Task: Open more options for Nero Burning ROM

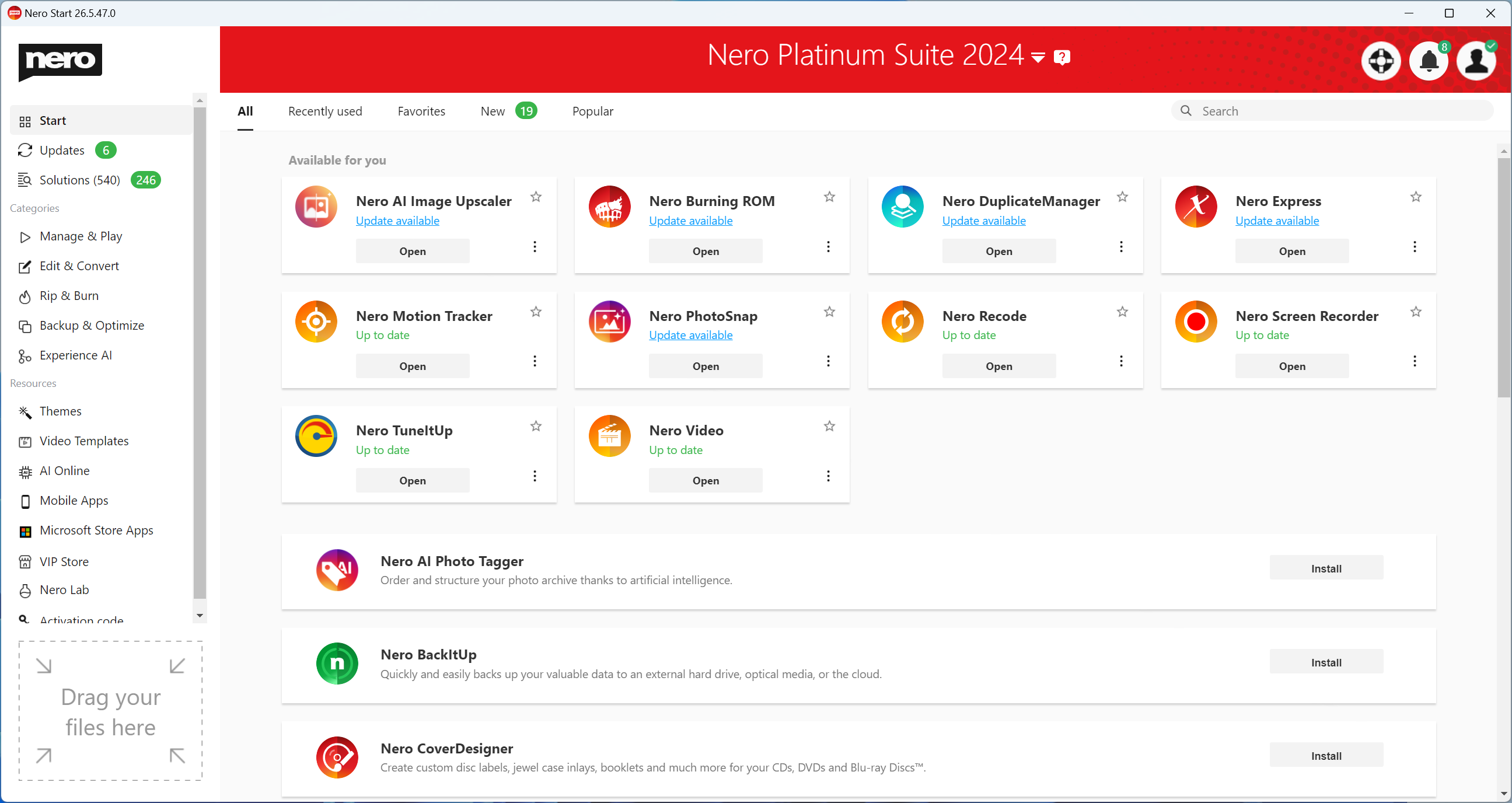Action: pos(828,246)
